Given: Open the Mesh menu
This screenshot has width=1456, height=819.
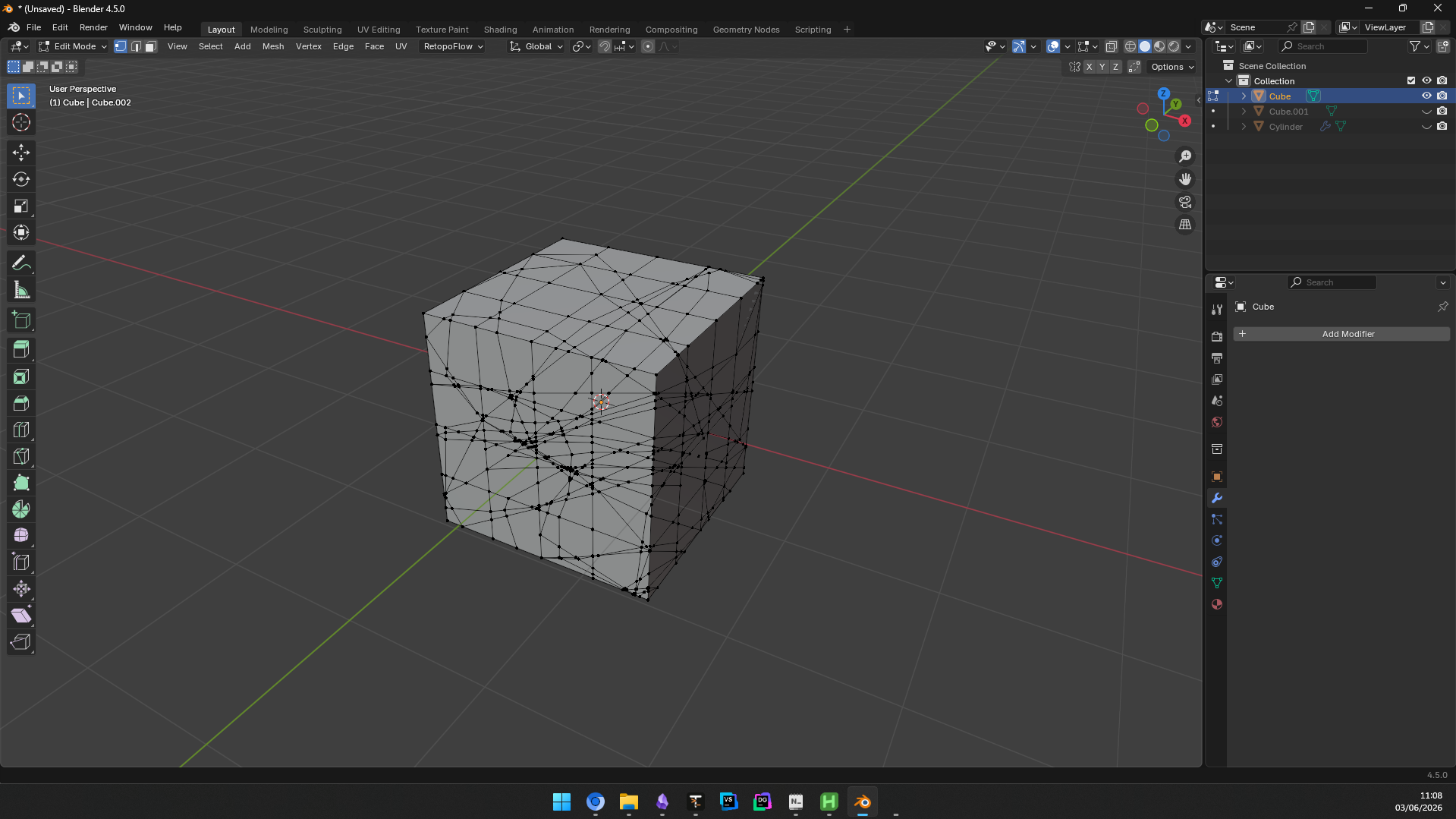Looking at the screenshot, I should pos(273,46).
